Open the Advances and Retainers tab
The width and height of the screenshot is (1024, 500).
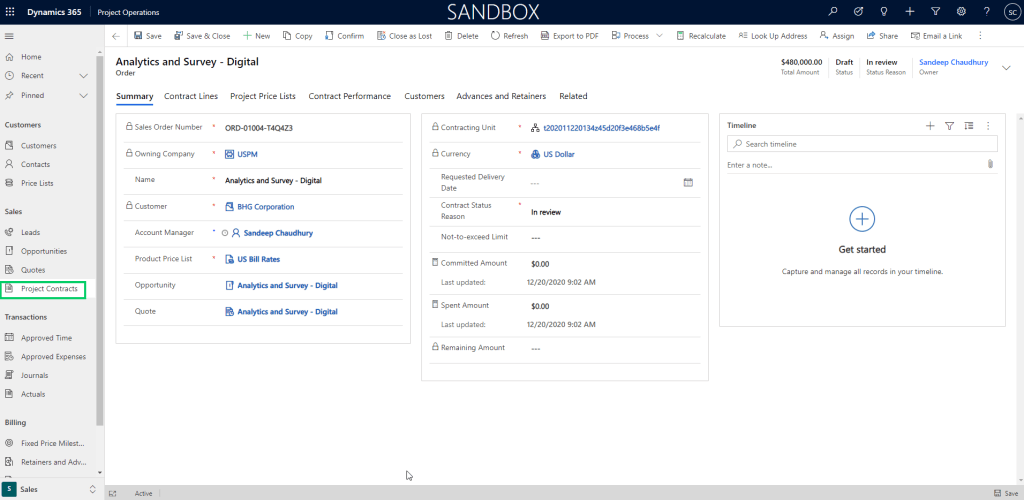pos(501,96)
